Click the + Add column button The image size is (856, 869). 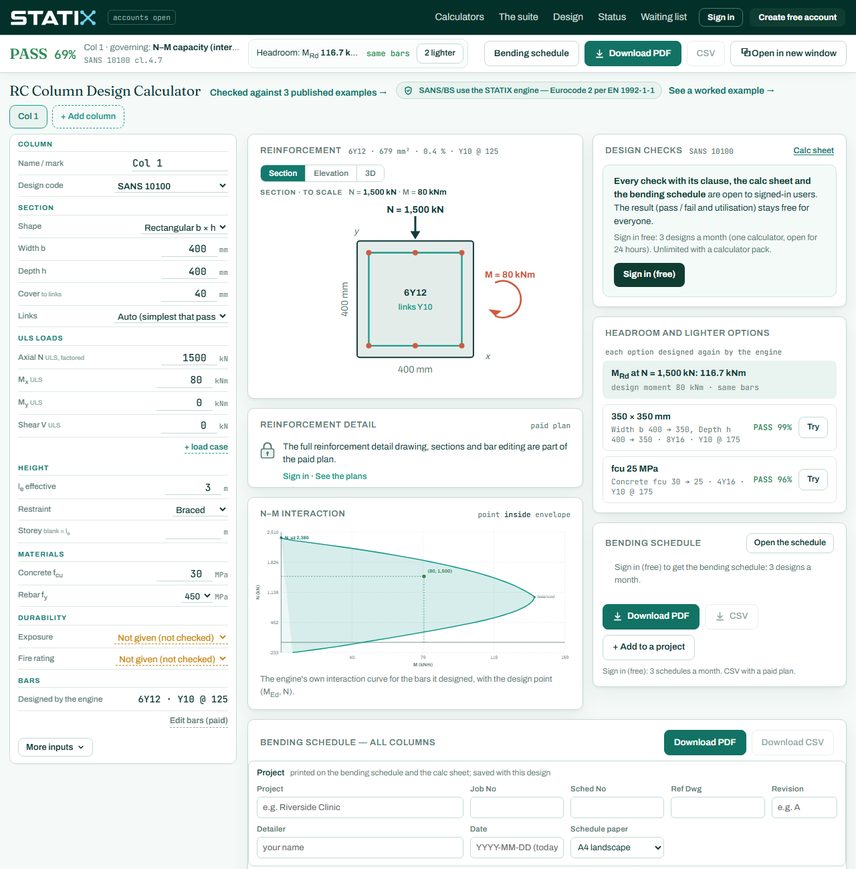88,116
